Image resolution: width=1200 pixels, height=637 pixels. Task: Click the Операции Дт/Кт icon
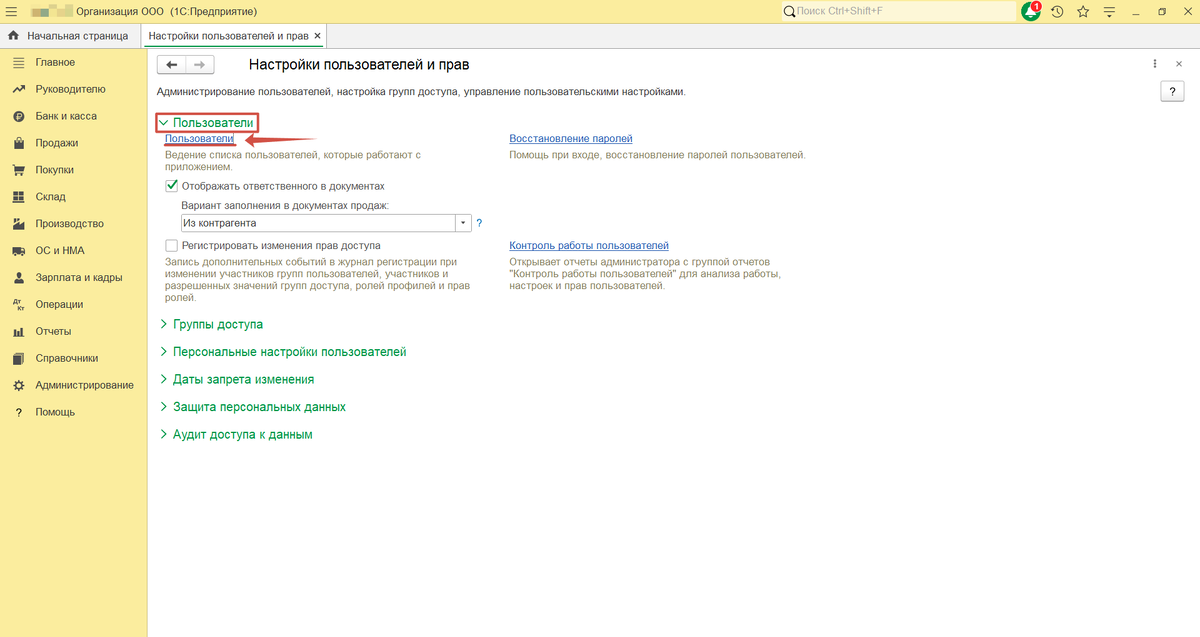(x=18, y=305)
